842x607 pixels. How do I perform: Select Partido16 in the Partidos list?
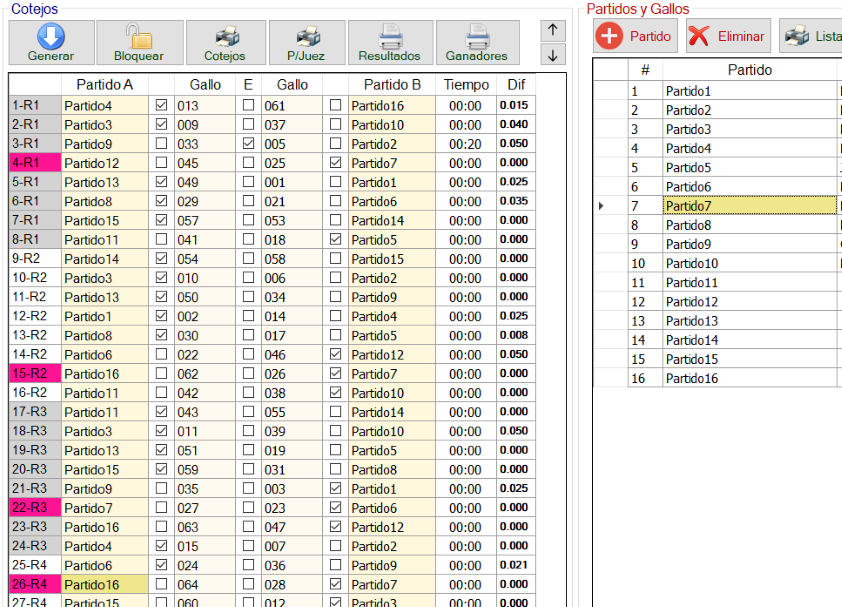750,378
